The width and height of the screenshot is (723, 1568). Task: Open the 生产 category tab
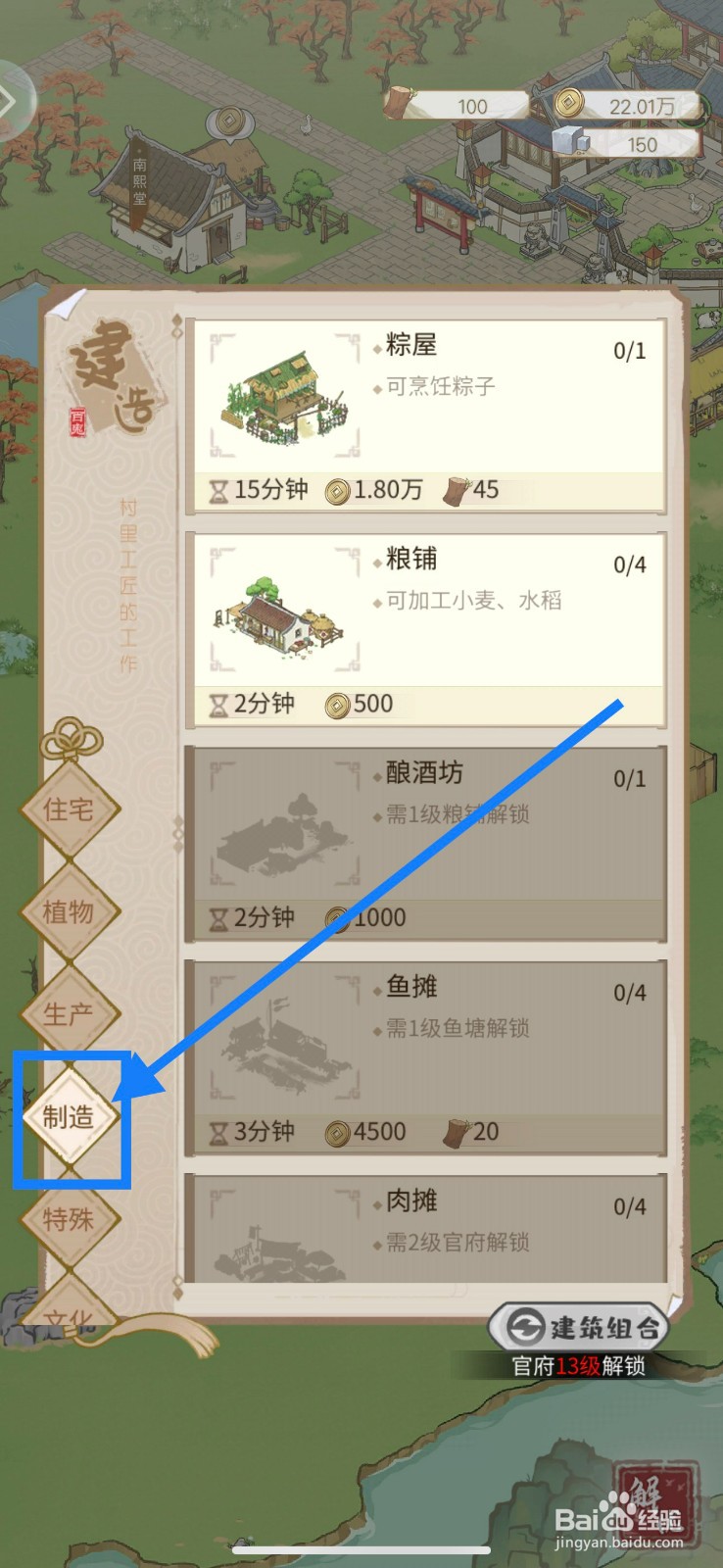tap(69, 1014)
